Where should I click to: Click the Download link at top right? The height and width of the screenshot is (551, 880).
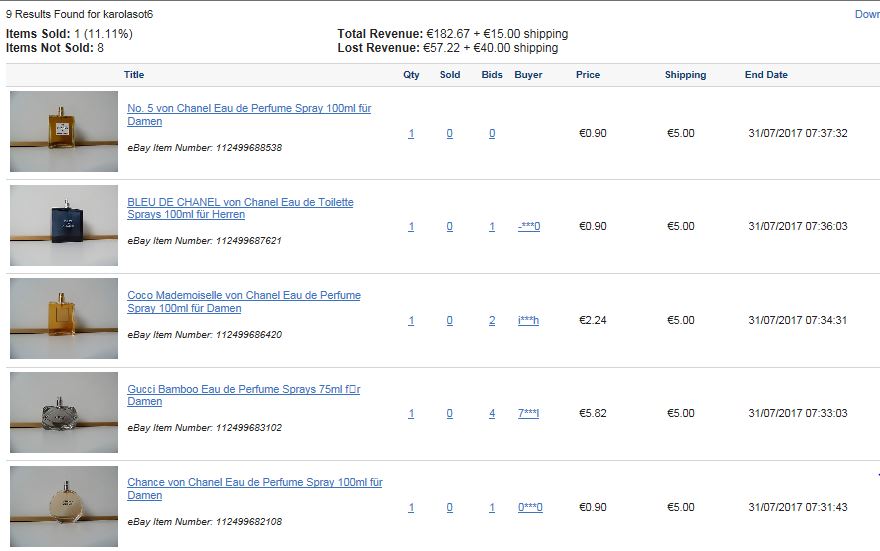(867, 15)
